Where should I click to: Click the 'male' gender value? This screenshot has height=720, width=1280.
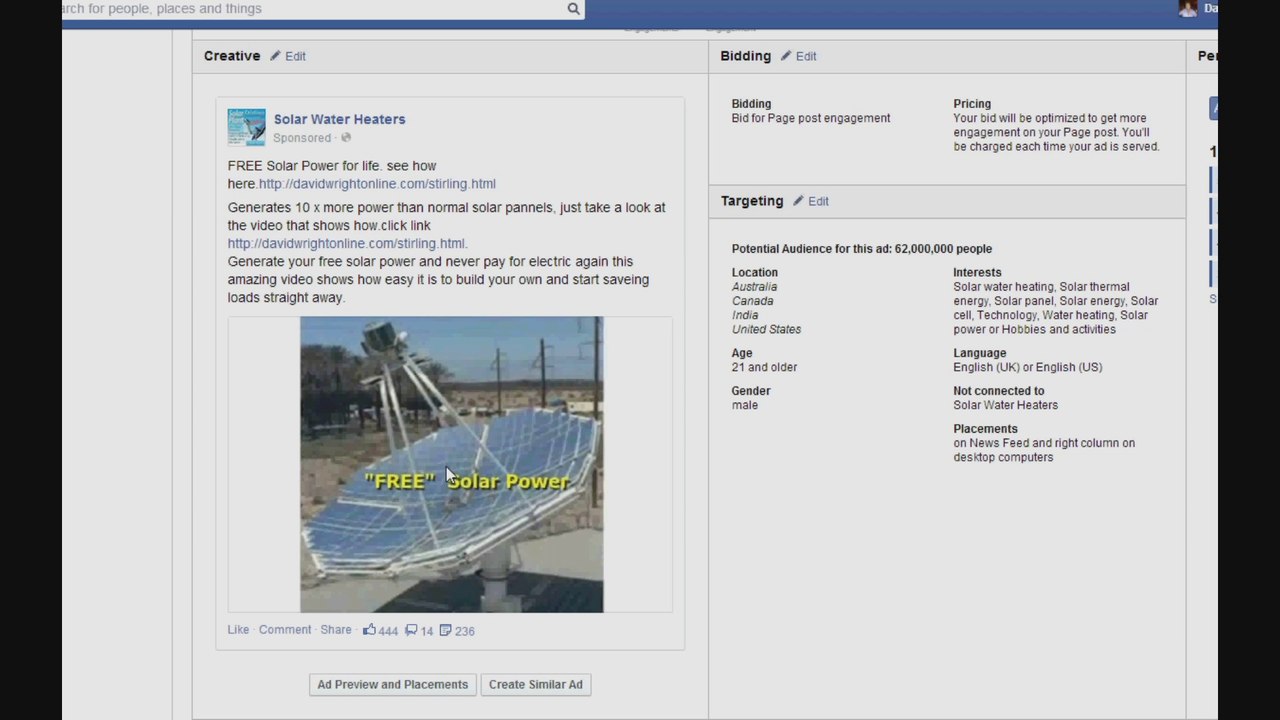(745, 405)
